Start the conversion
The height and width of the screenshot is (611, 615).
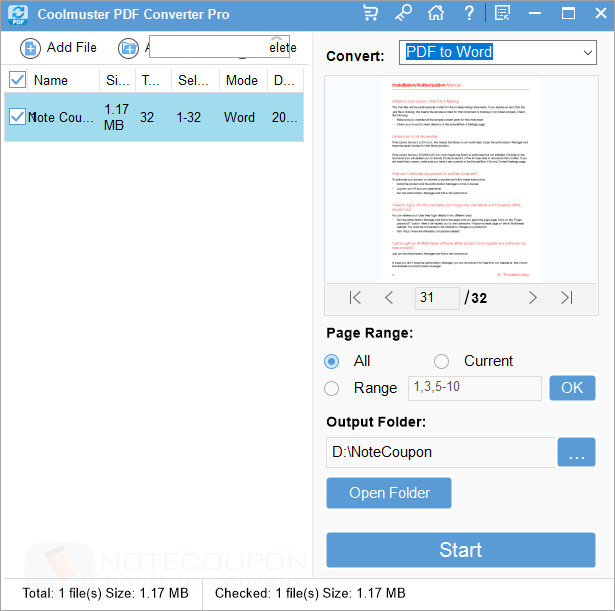pyautogui.click(x=461, y=550)
